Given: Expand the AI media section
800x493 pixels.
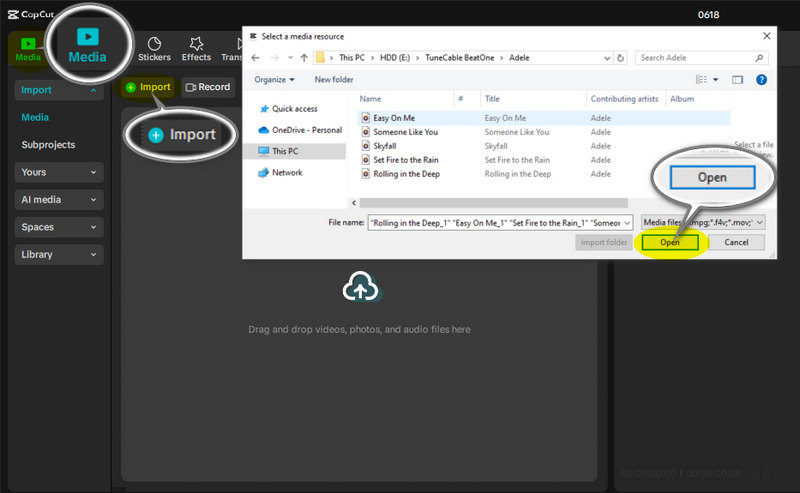Looking at the screenshot, I should point(59,200).
